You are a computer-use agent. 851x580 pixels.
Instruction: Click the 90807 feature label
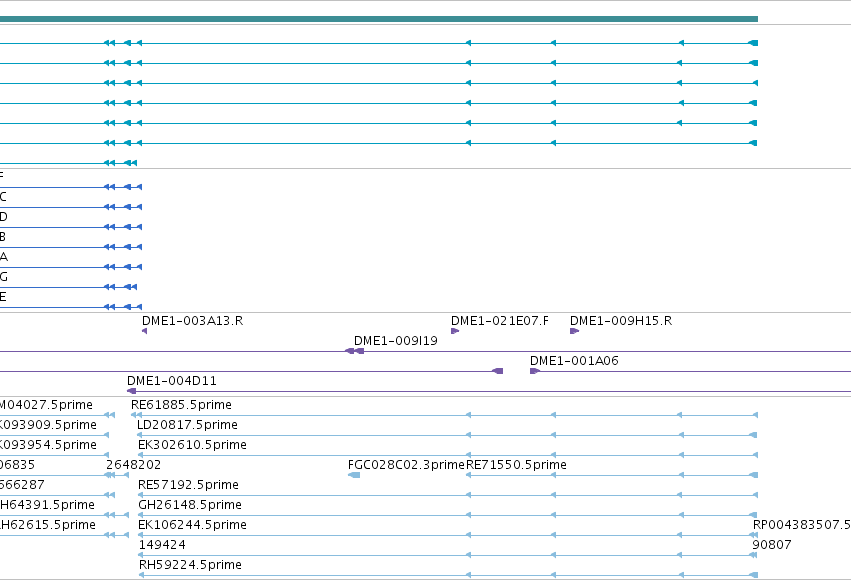(x=772, y=545)
